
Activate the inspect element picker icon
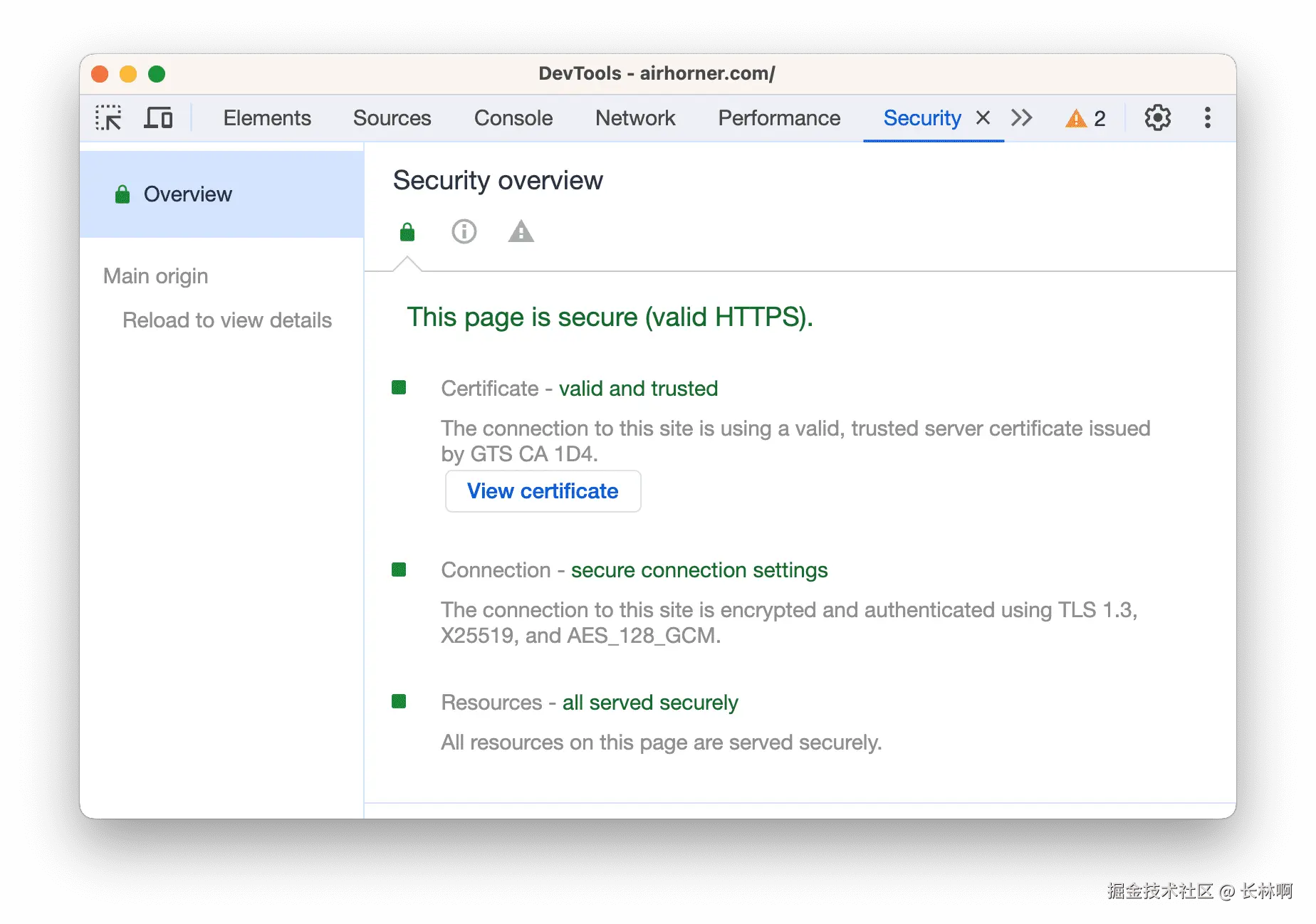coord(108,118)
